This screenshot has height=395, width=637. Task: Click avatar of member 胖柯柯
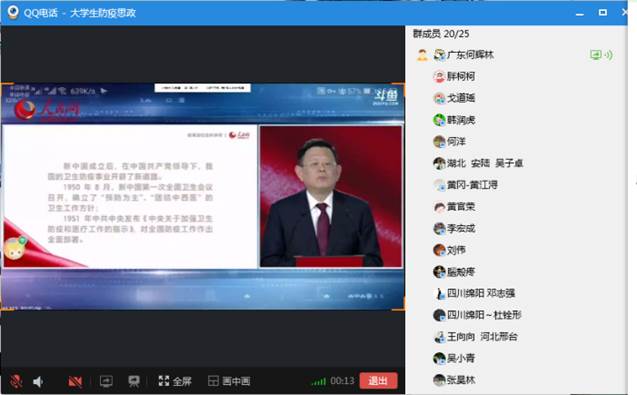click(x=439, y=76)
